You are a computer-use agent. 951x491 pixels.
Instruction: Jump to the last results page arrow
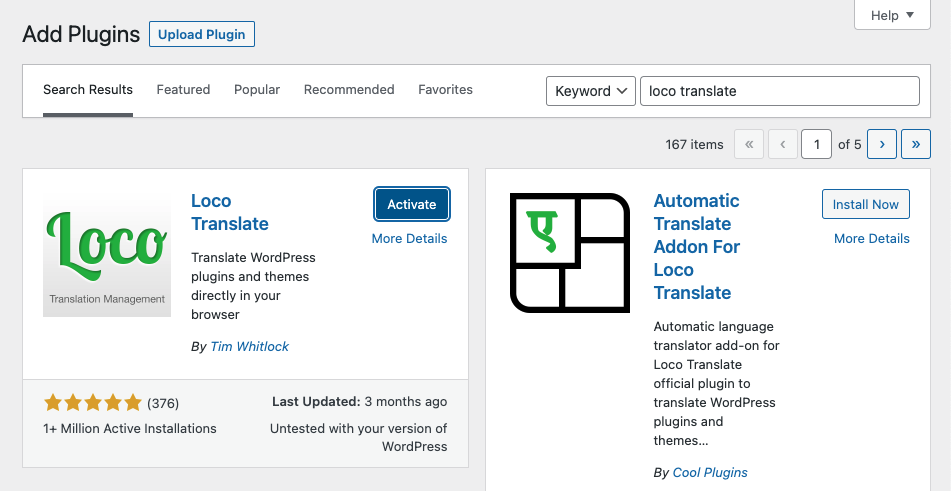(x=916, y=144)
